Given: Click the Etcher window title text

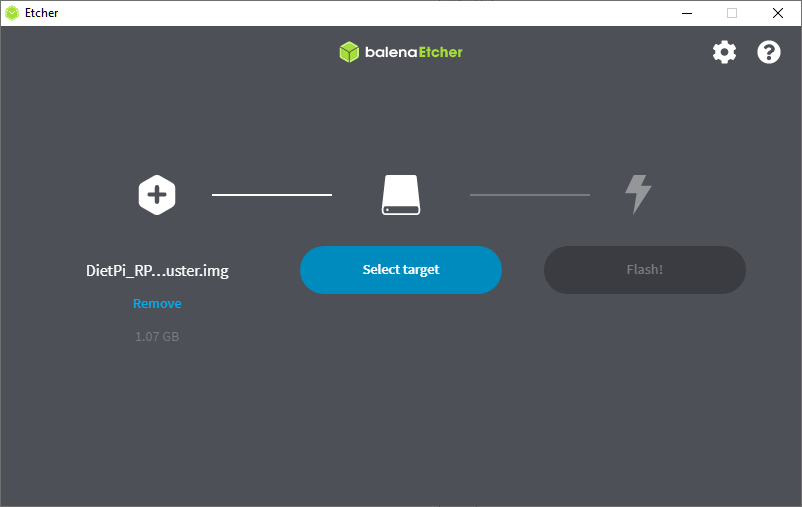Looking at the screenshot, I should [x=41, y=13].
